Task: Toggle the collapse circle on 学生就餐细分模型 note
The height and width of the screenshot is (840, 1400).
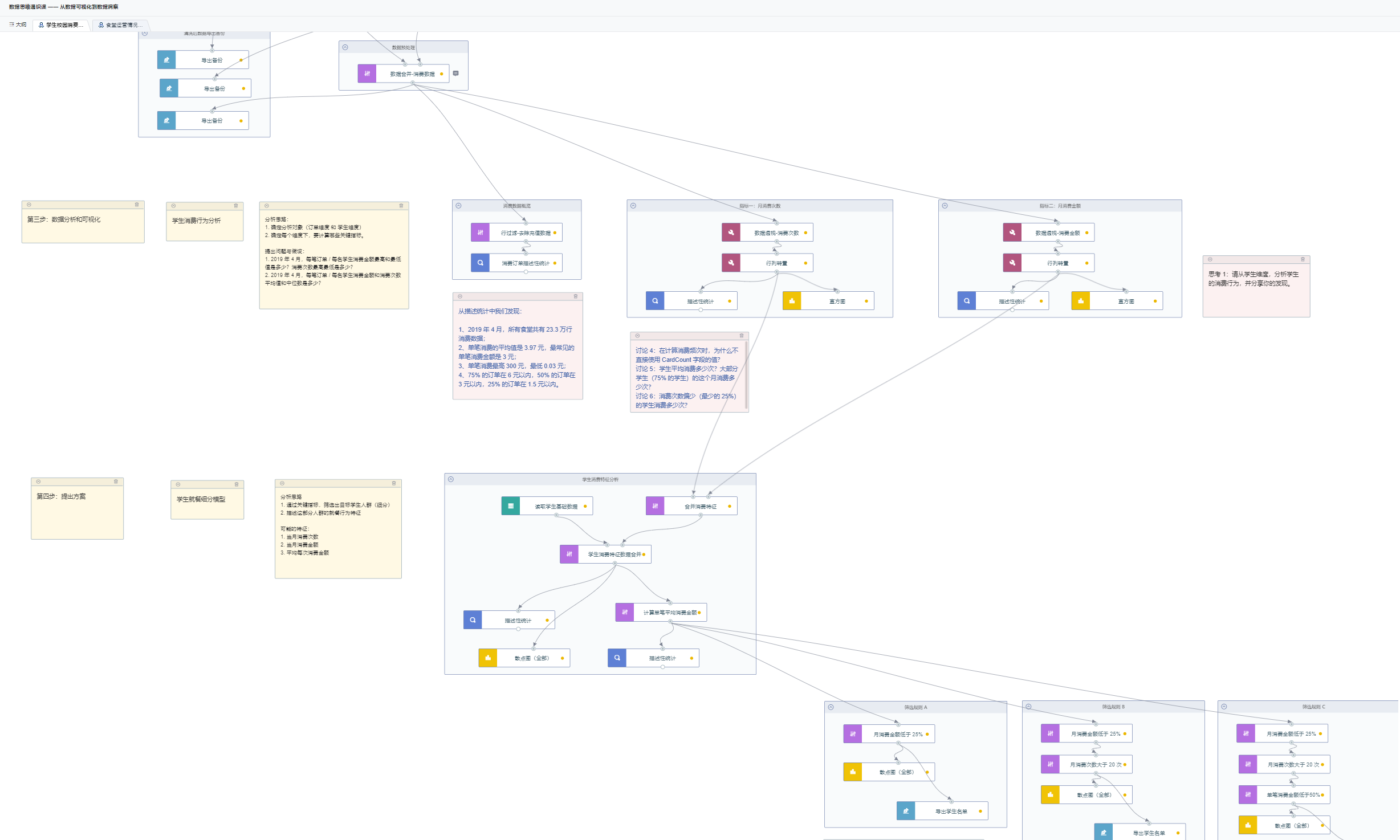Action: tap(178, 484)
